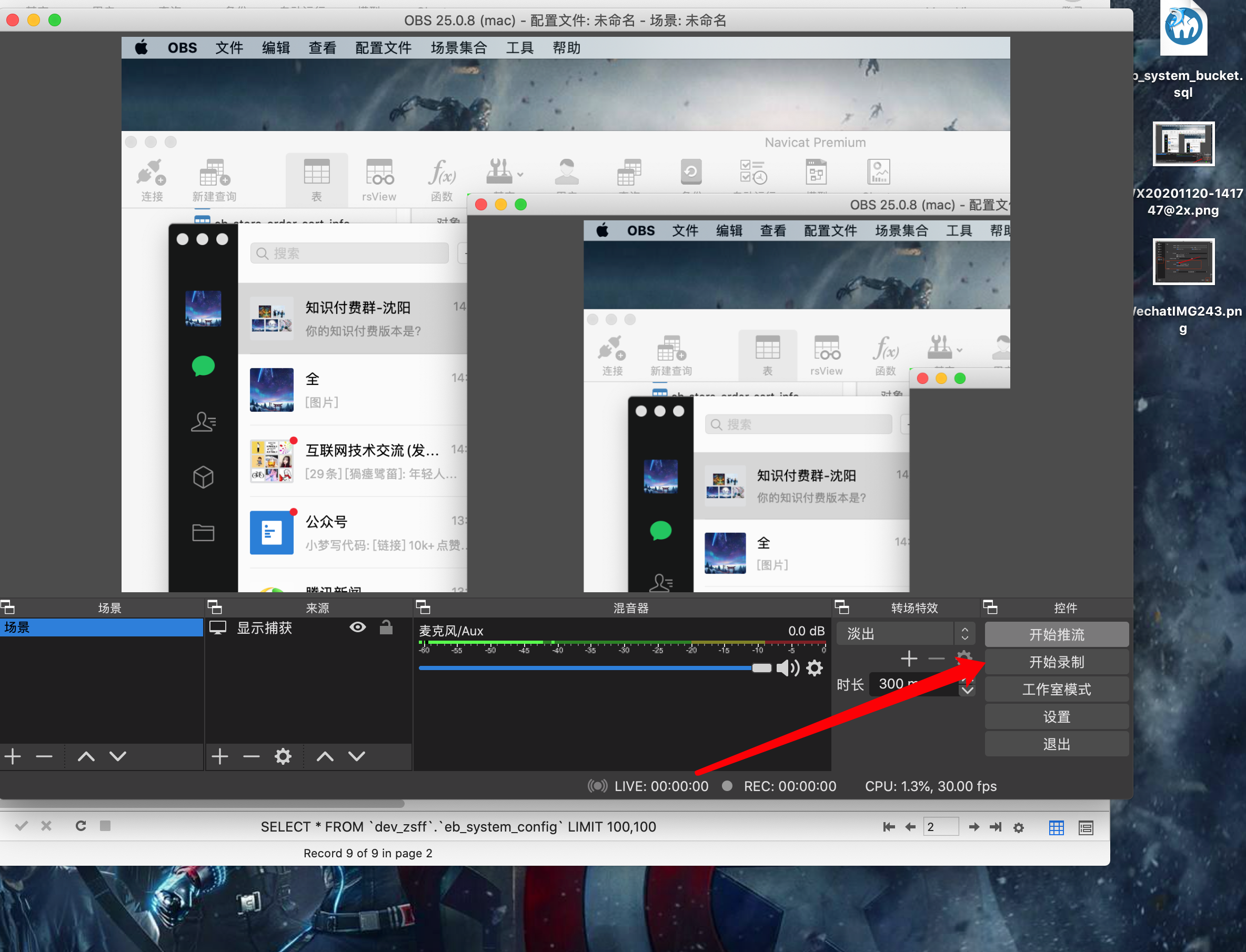This screenshot has height=952, width=1246.
Task: Click the 时长 duration input field
Action: [x=914, y=684]
